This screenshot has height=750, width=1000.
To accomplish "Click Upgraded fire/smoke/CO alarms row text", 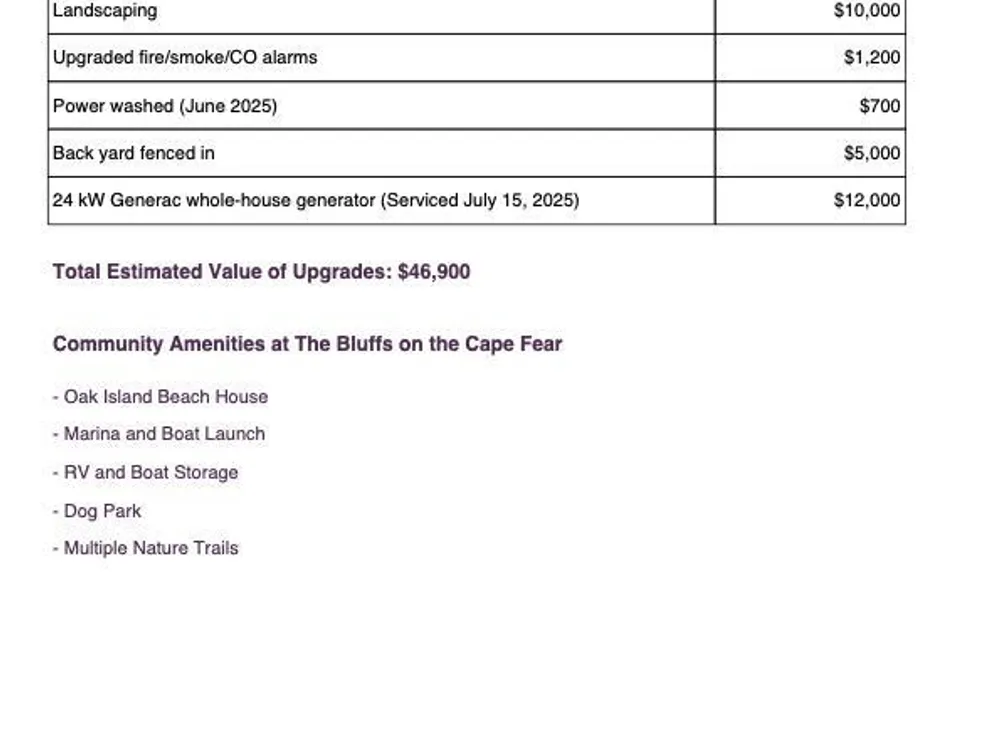I will 185,57.
